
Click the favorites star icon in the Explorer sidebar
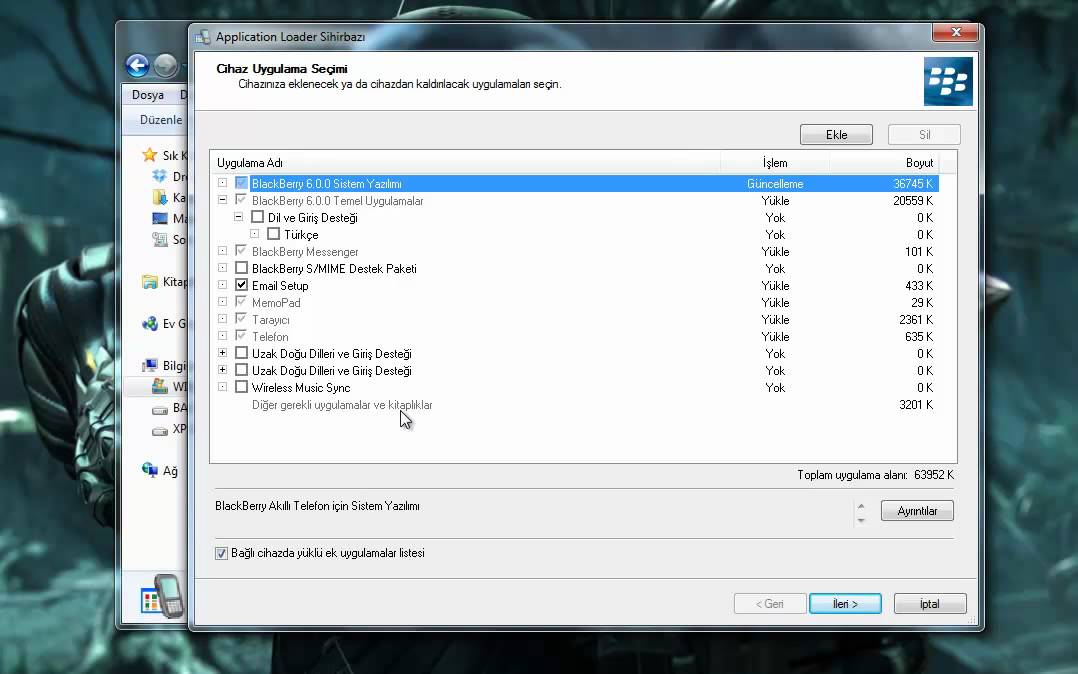149,155
